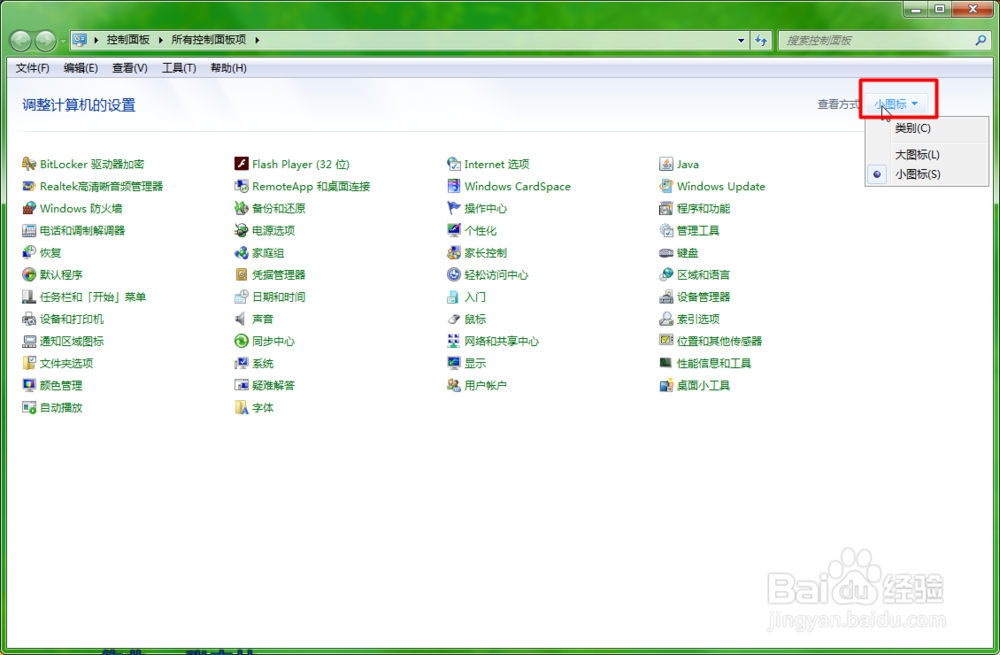Click the refresh button in address bar
Viewport: 1000px width, 655px height.
pyautogui.click(x=762, y=40)
